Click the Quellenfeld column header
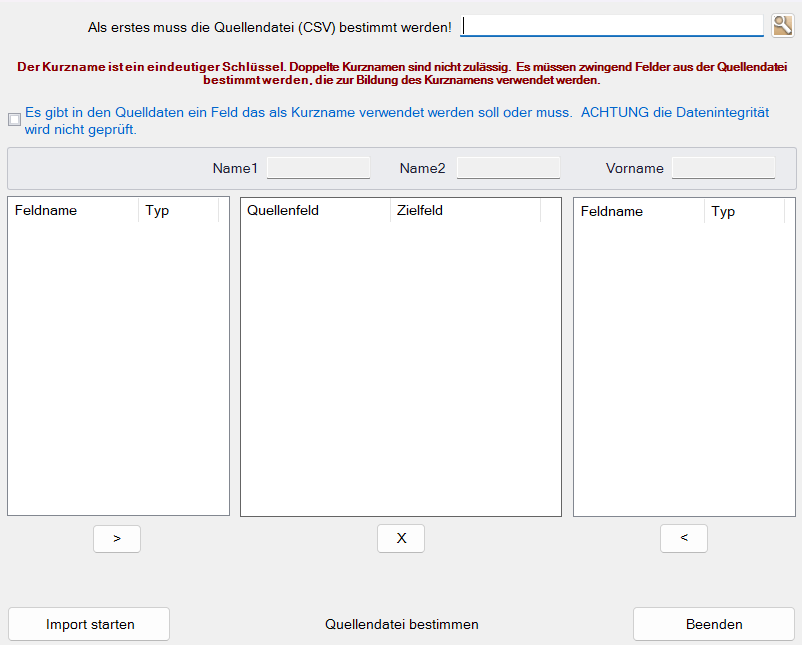The width and height of the screenshot is (802, 645). (315, 210)
